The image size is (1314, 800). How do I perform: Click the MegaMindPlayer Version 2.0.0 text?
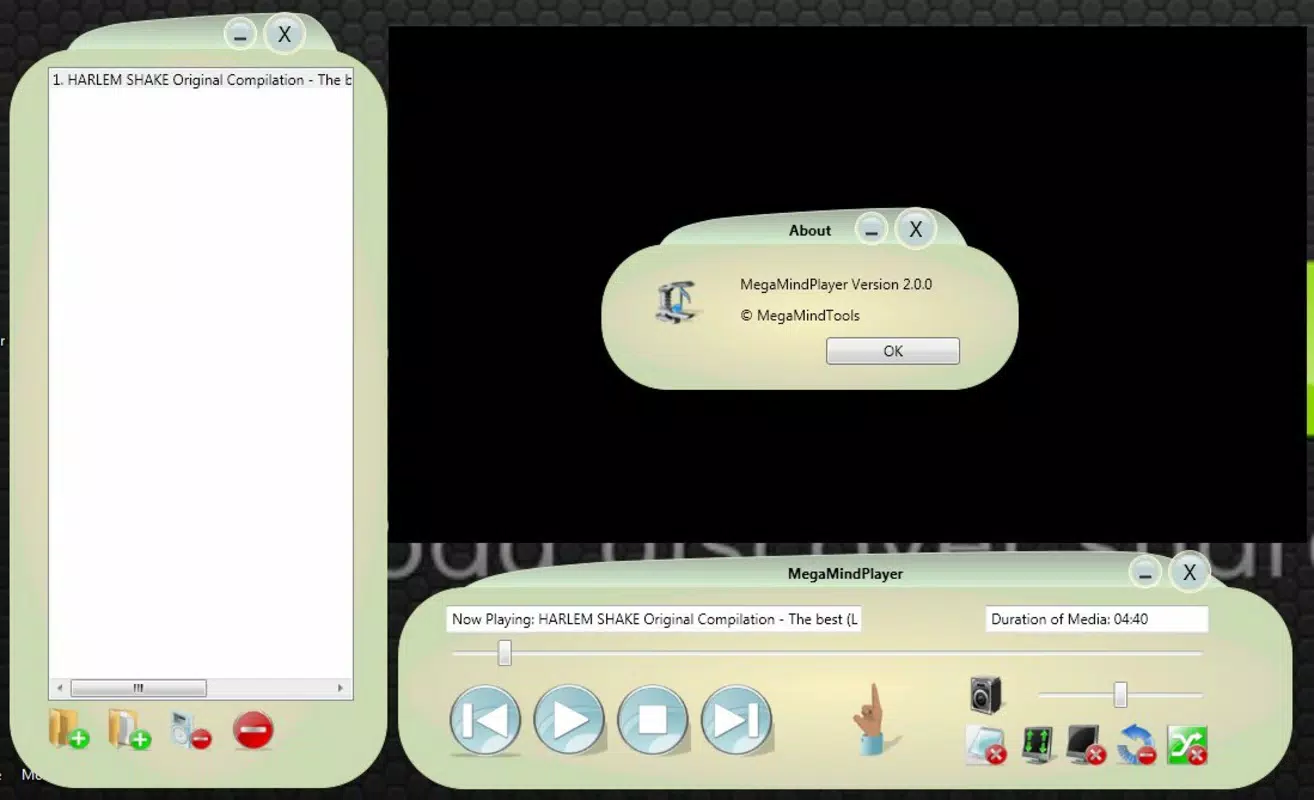coord(836,284)
